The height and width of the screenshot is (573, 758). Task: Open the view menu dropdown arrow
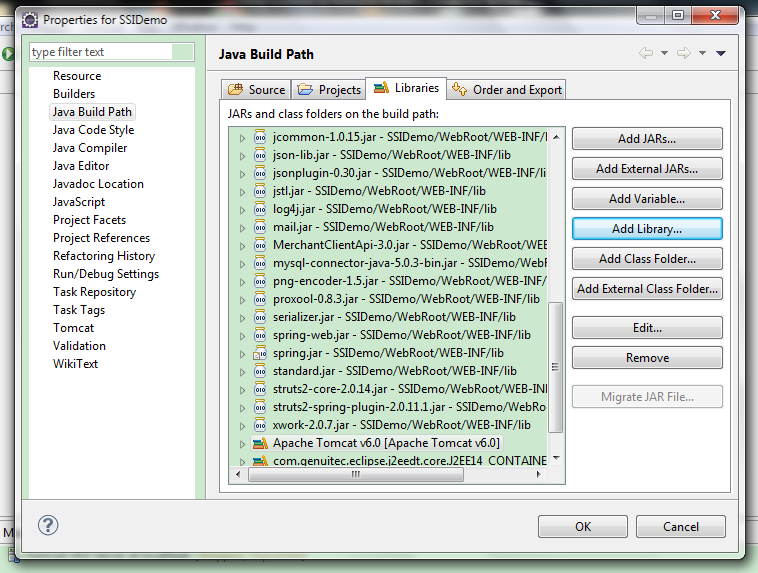click(721, 53)
